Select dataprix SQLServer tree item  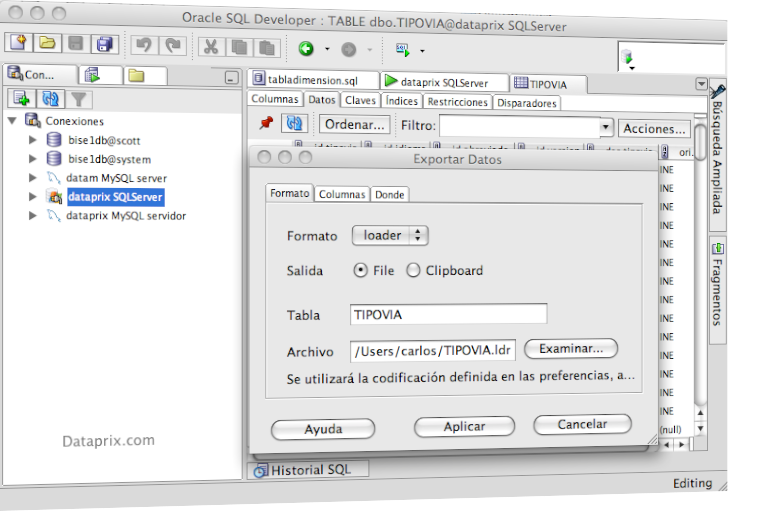click(x=115, y=197)
